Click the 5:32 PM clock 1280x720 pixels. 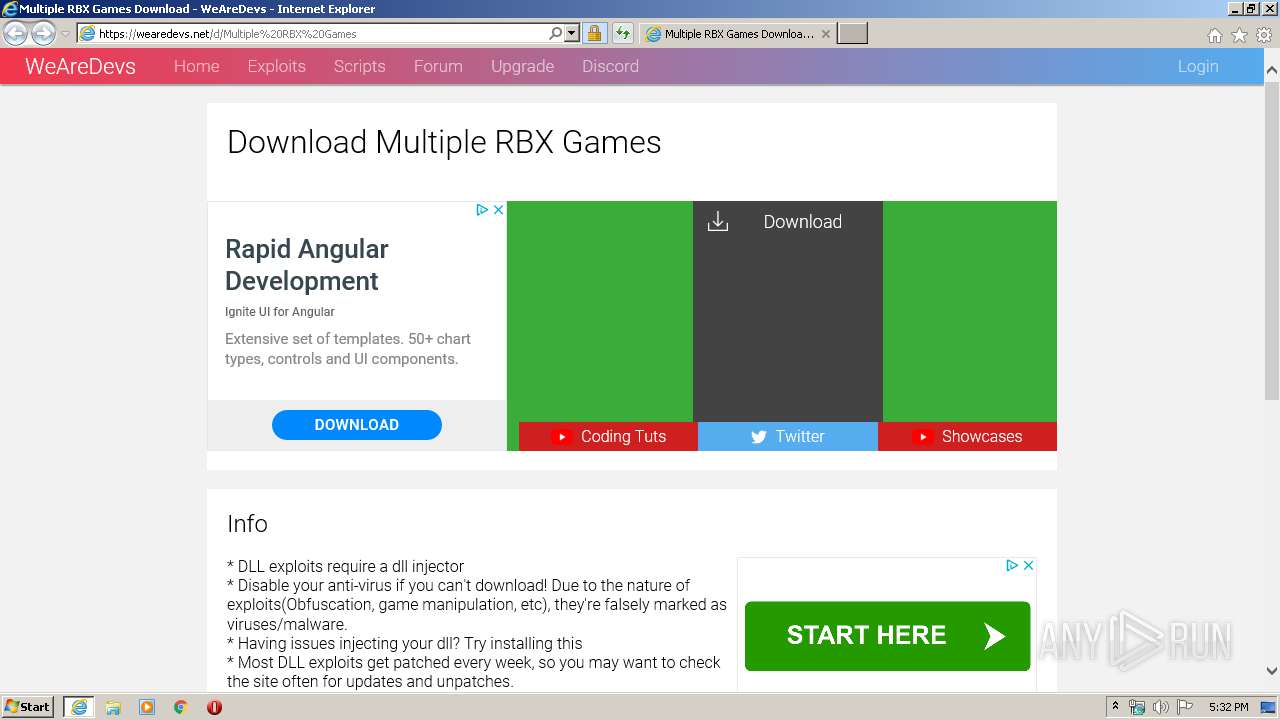[x=1228, y=707]
